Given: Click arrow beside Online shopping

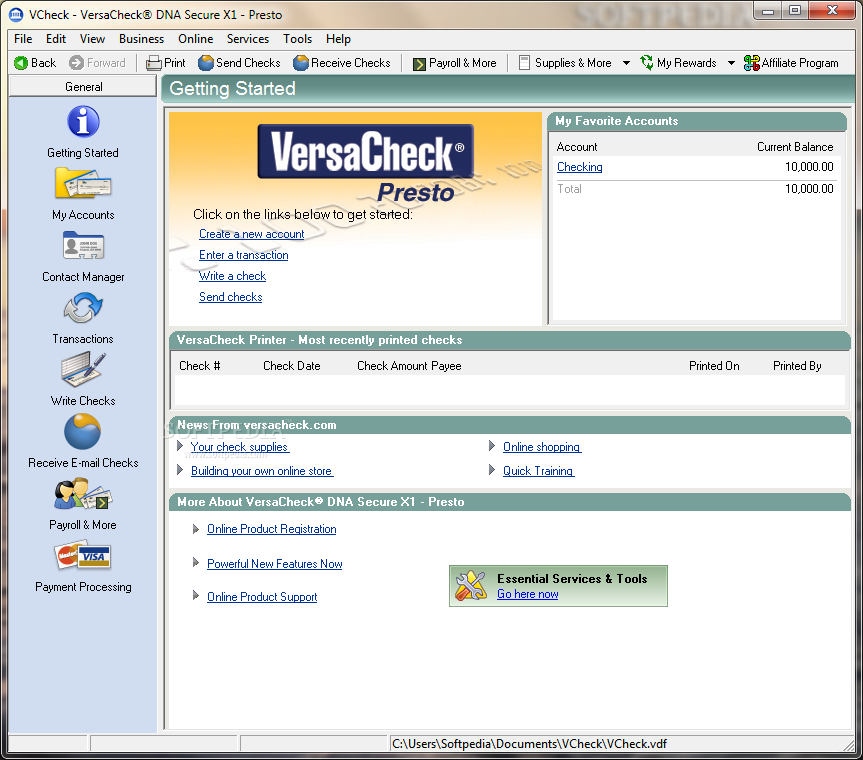Looking at the screenshot, I should tap(492, 446).
